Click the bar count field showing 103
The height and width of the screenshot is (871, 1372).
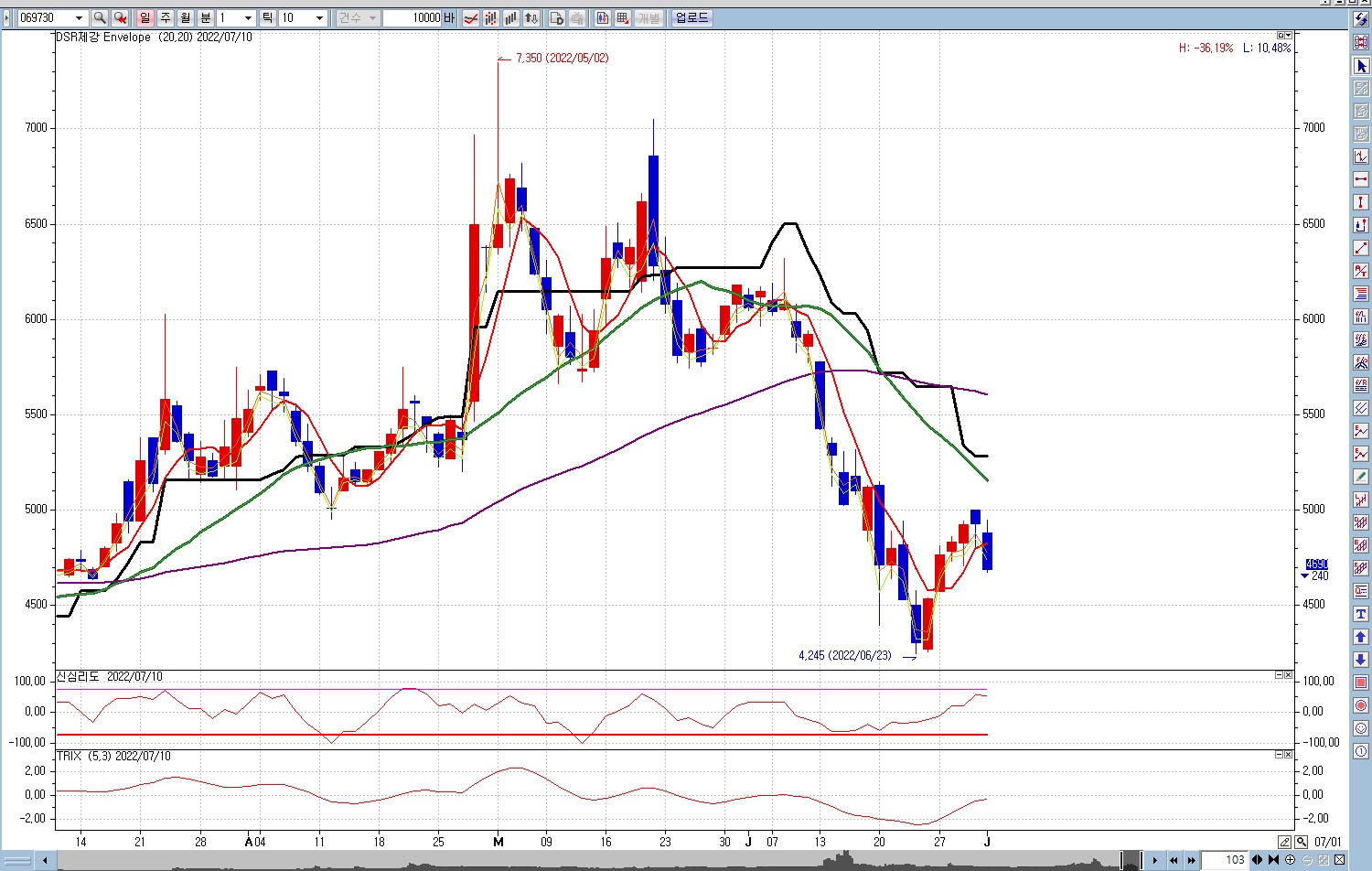(1225, 860)
